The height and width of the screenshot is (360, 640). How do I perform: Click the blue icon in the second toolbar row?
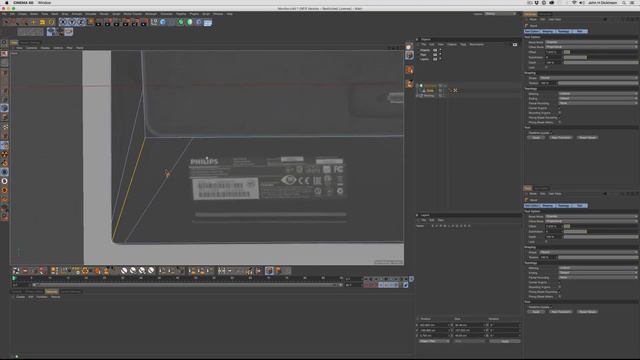[x=51, y=31]
